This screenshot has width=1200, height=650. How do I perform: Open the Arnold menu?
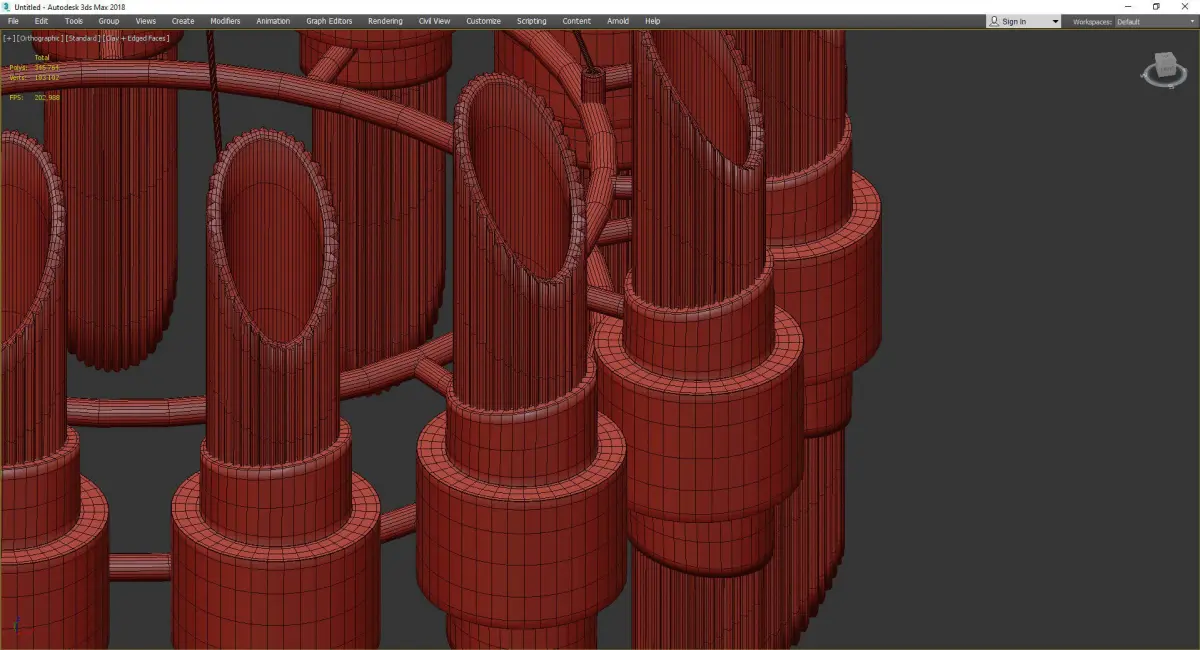point(618,21)
